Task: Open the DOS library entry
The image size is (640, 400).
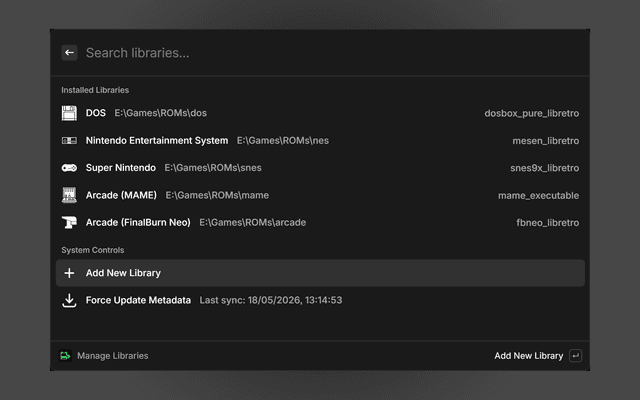Action: [x=320, y=113]
